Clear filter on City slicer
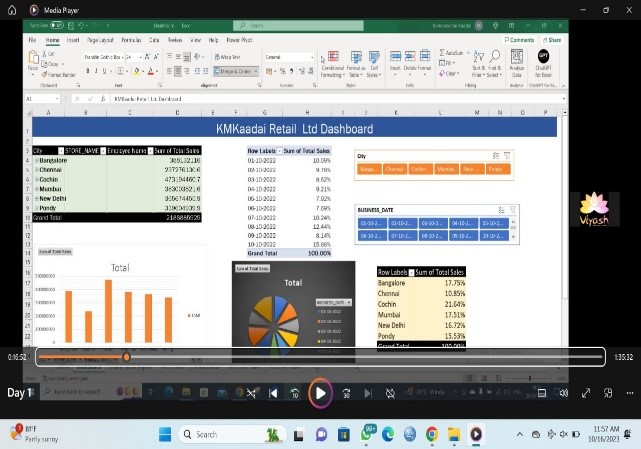641x449 pixels. click(x=507, y=156)
